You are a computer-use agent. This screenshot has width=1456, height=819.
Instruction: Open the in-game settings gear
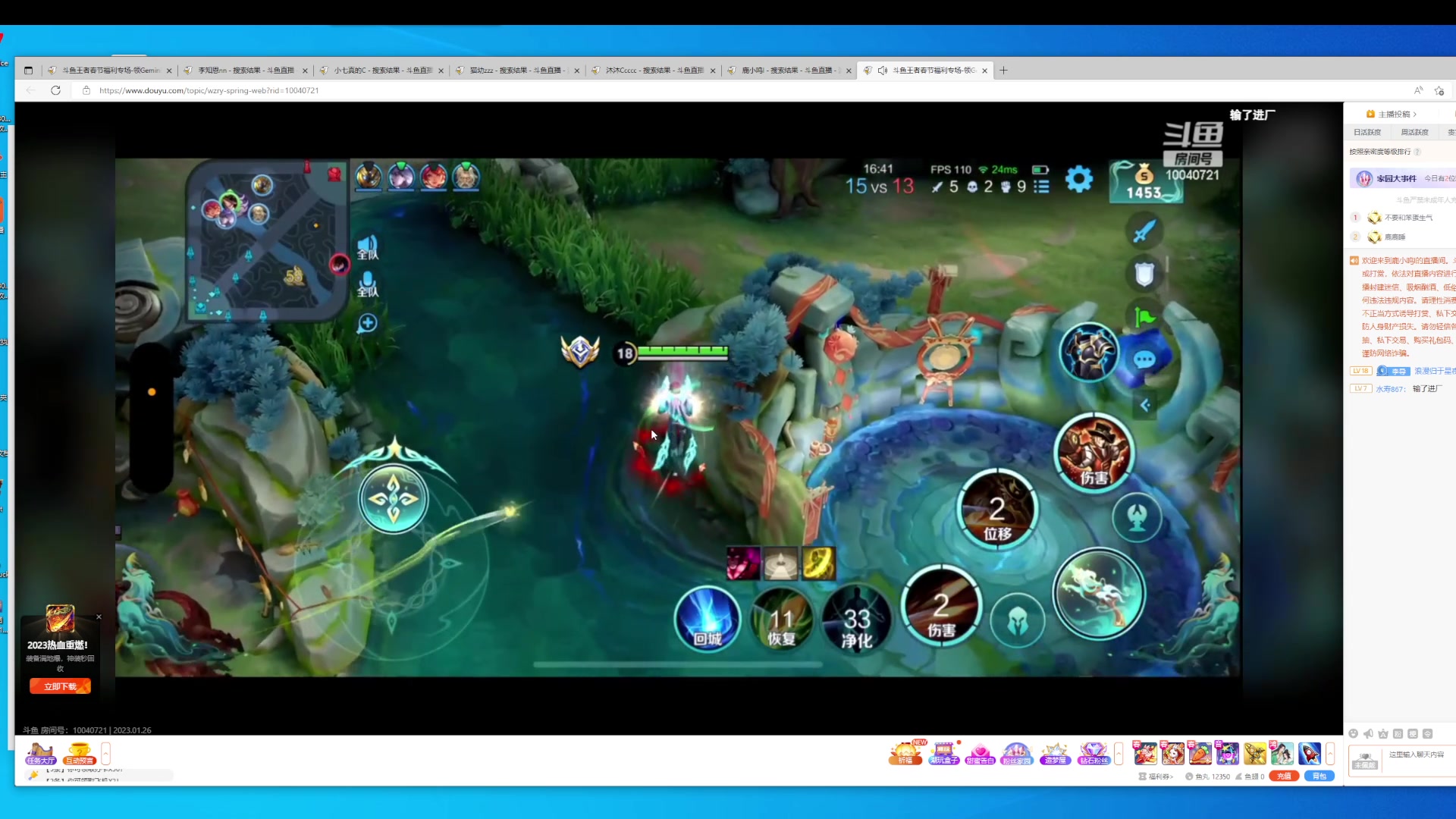pos(1079,180)
